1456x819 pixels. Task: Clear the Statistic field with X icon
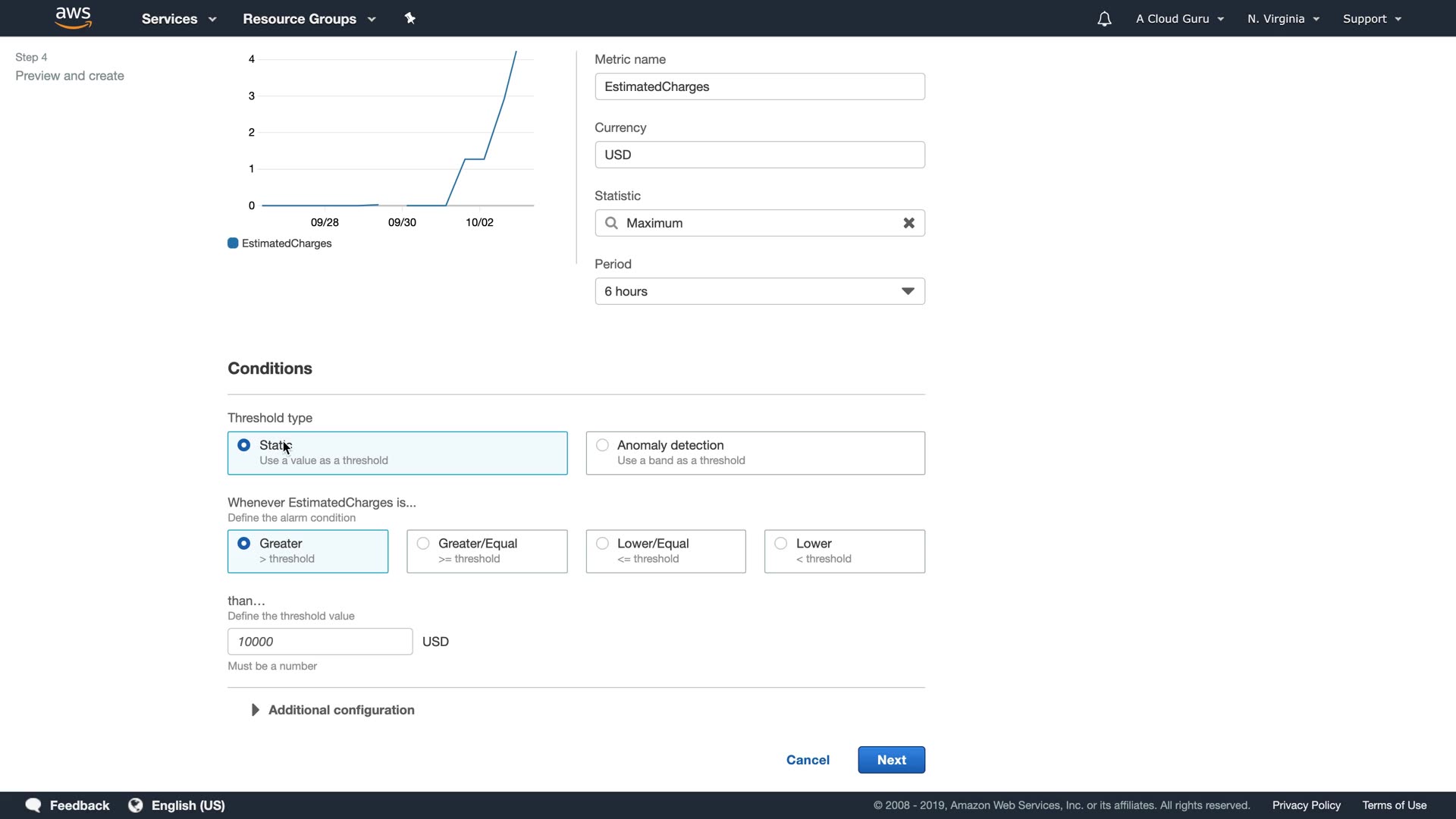click(908, 223)
